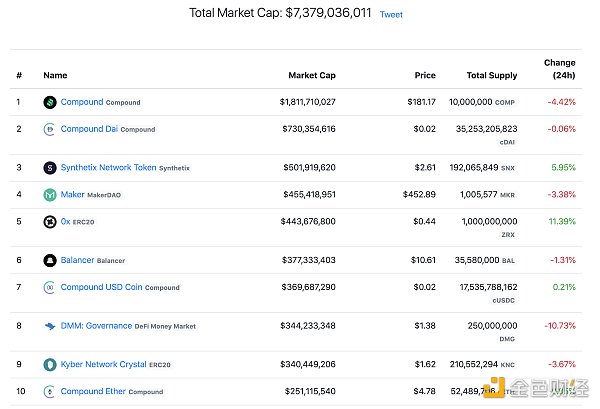The height and width of the screenshot is (409, 600).
Task: Sort table by Price column header
Action: point(425,75)
